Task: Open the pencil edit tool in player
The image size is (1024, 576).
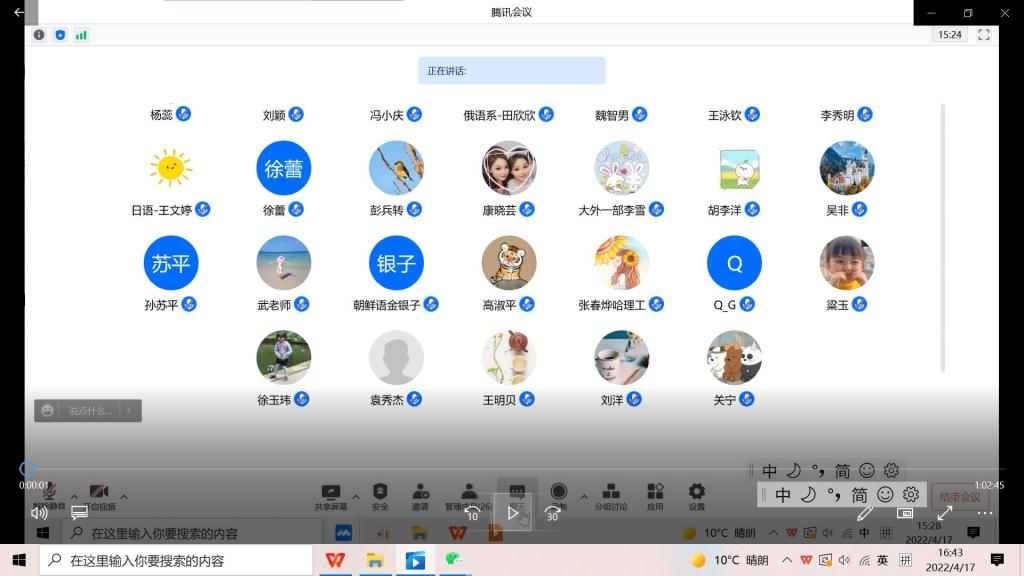Action: [865, 513]
